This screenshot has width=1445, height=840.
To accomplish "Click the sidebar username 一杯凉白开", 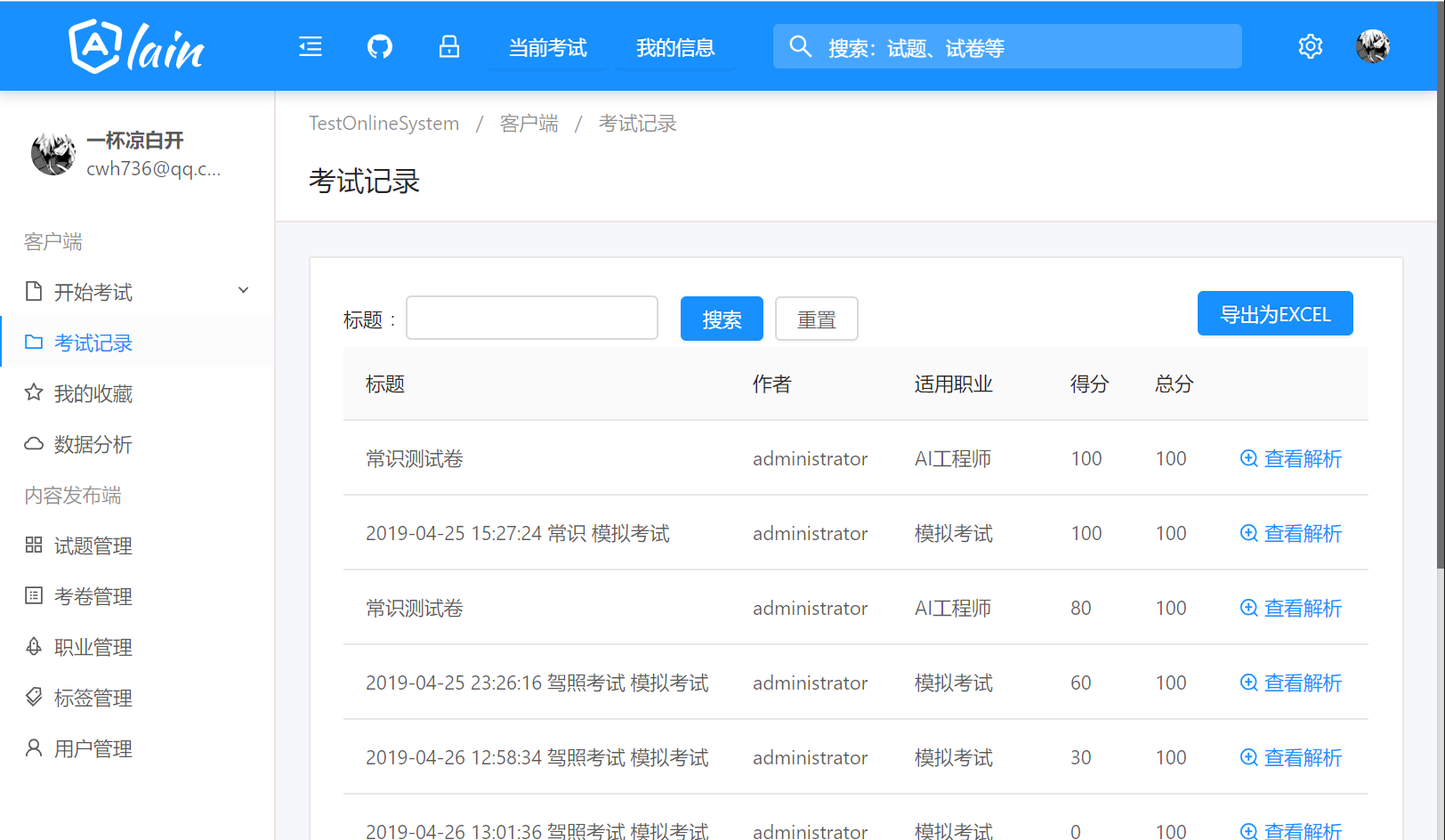I will (135, 140).
